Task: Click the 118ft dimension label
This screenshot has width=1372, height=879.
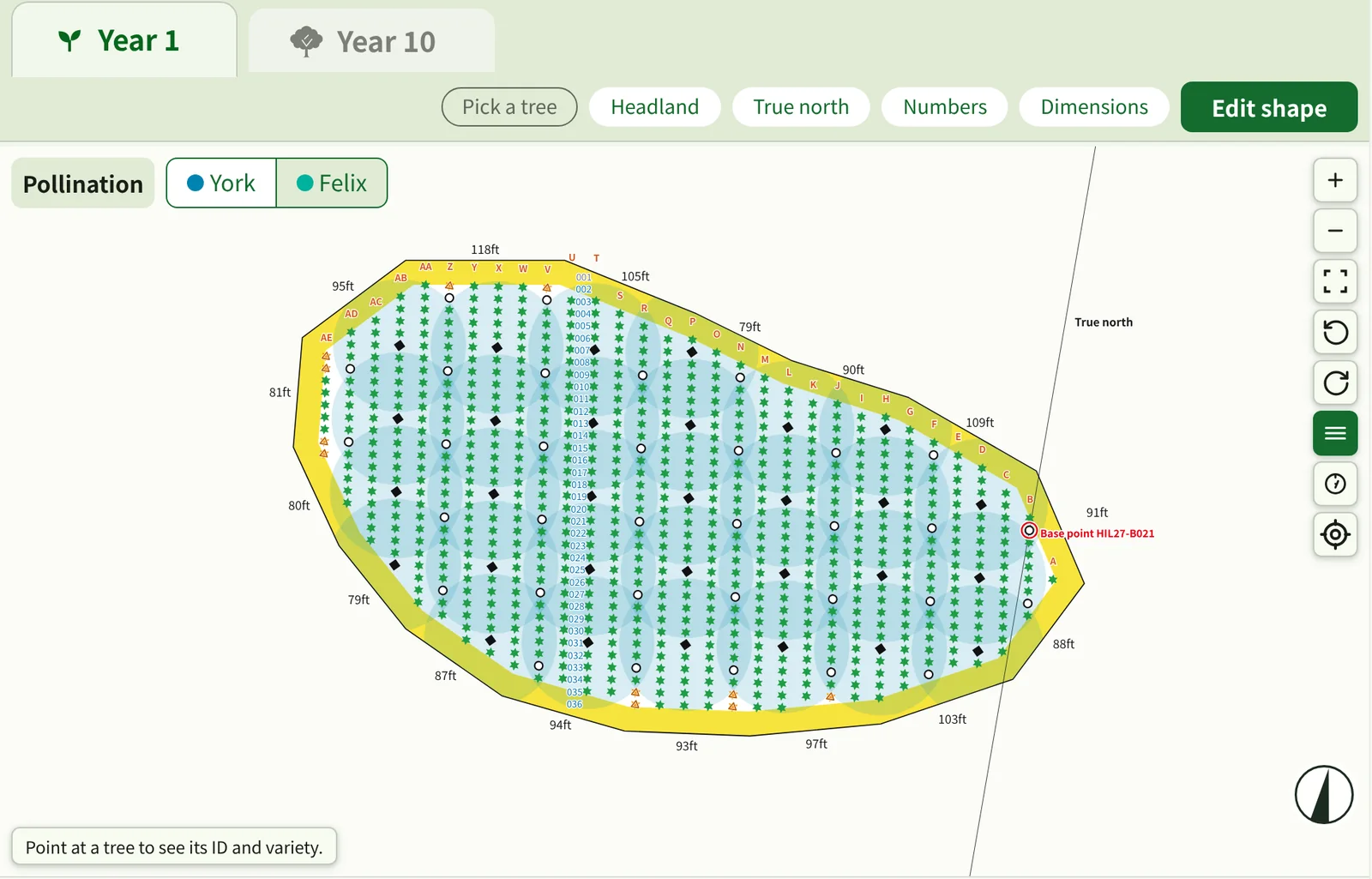Action: 484,250
